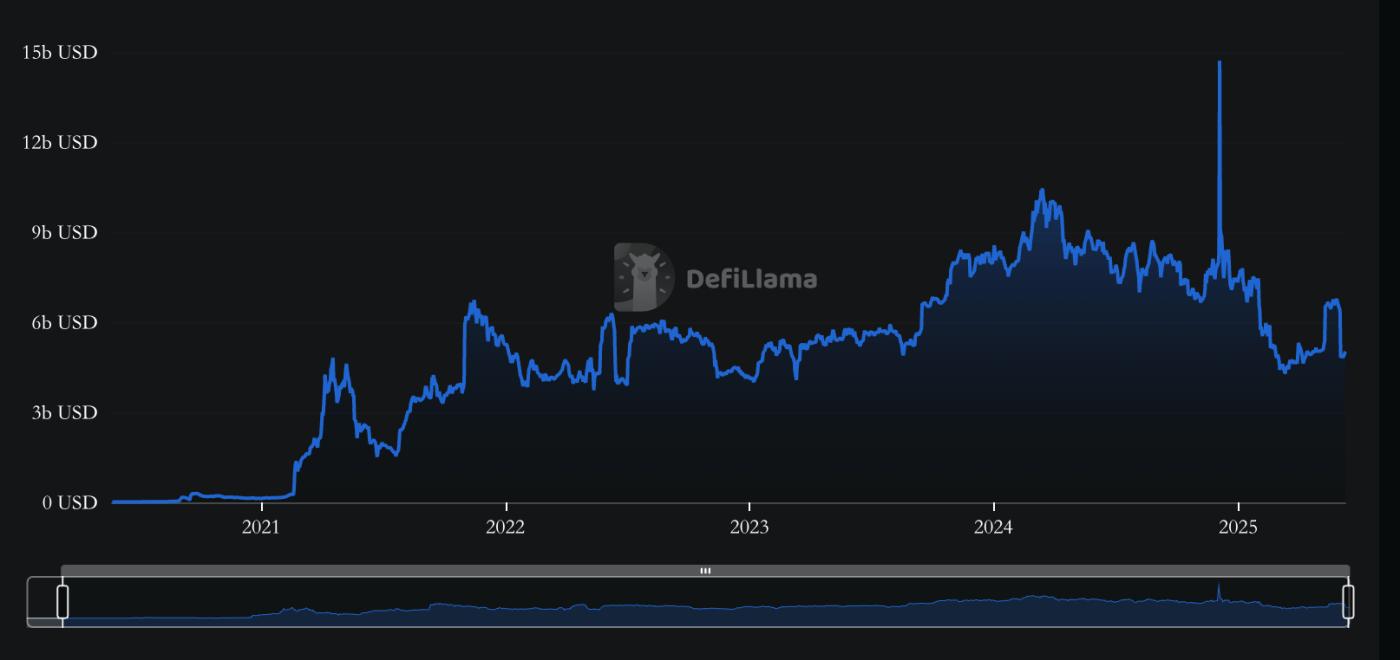1400x660 pixels.
Task: Click the 0 USD axis label
Action: tap(70, 502)
